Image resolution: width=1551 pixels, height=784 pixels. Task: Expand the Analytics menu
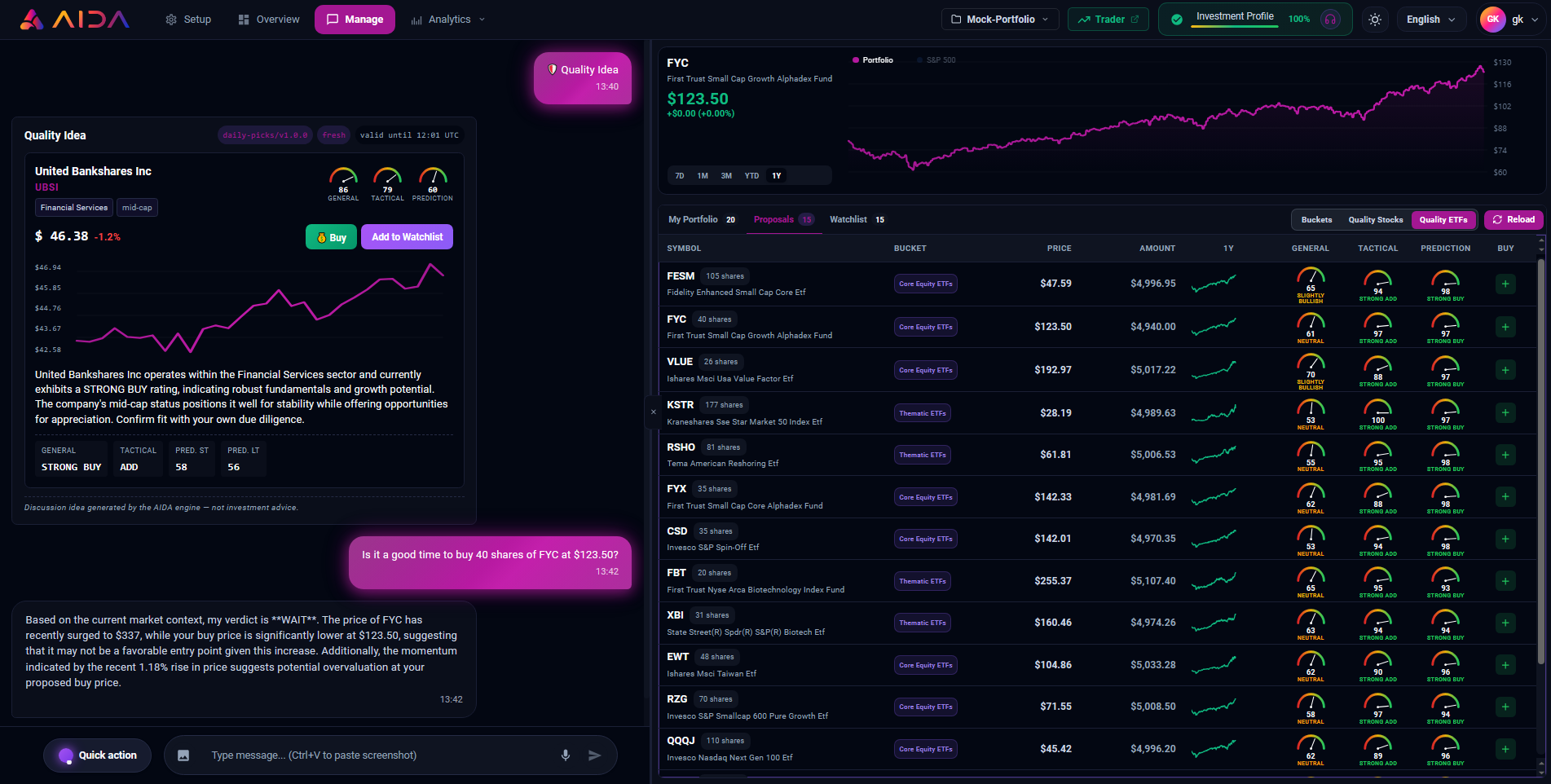point(448,20)
